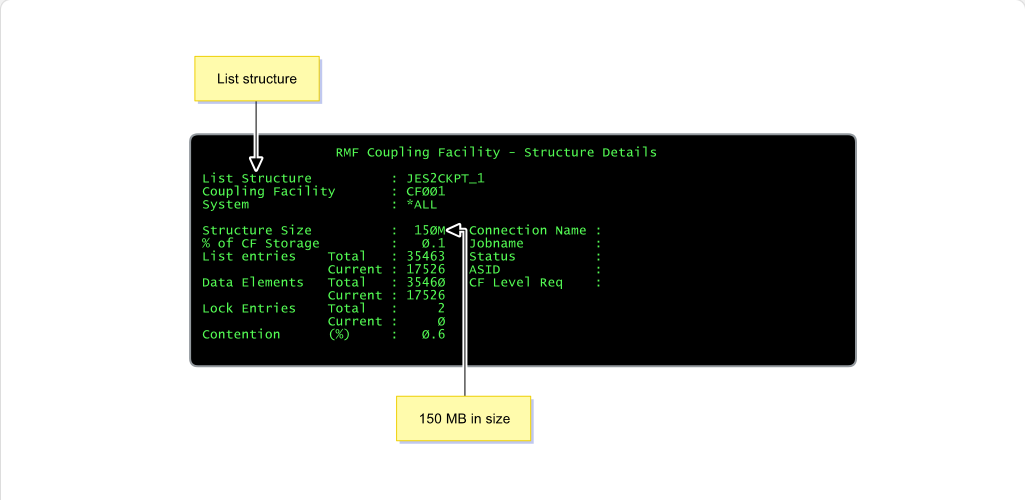Image resolution: width=1025 pixels, height=500 pixels.
Task: Click the 'Structure Size' label
Action: [257, 230]
